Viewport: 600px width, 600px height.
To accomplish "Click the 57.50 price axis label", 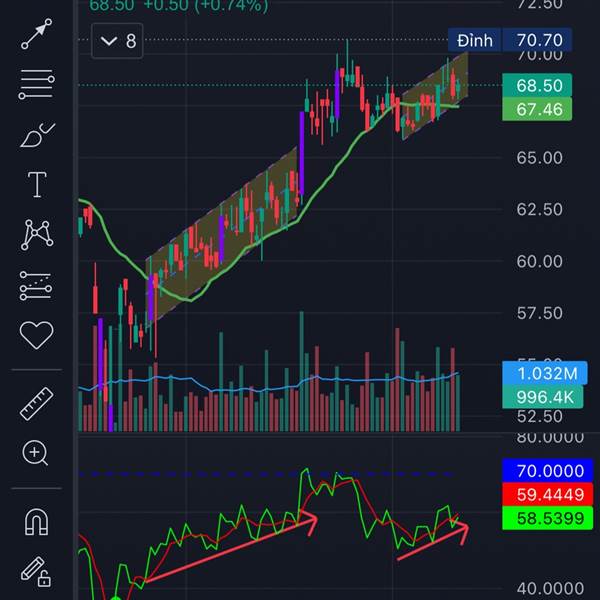I will [x=540, y=313].
